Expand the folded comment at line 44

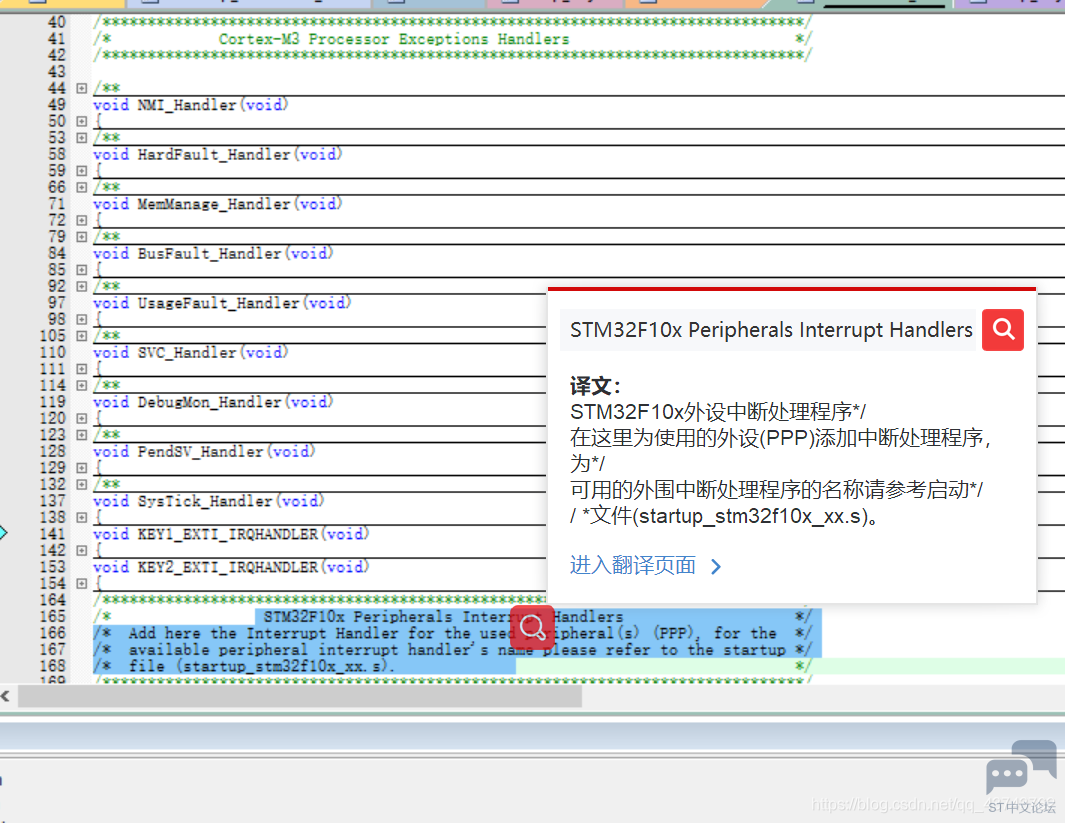tap(82, 88)
